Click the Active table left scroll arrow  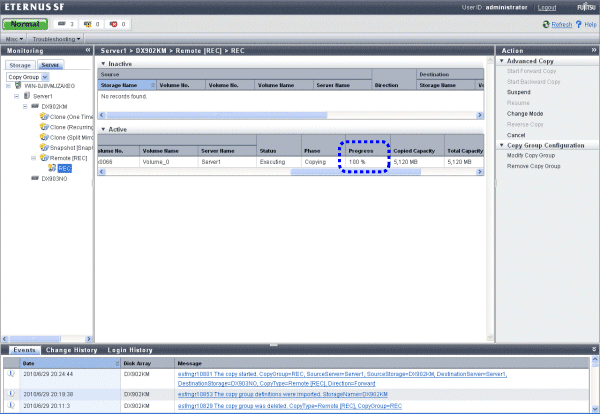point(102,172)
